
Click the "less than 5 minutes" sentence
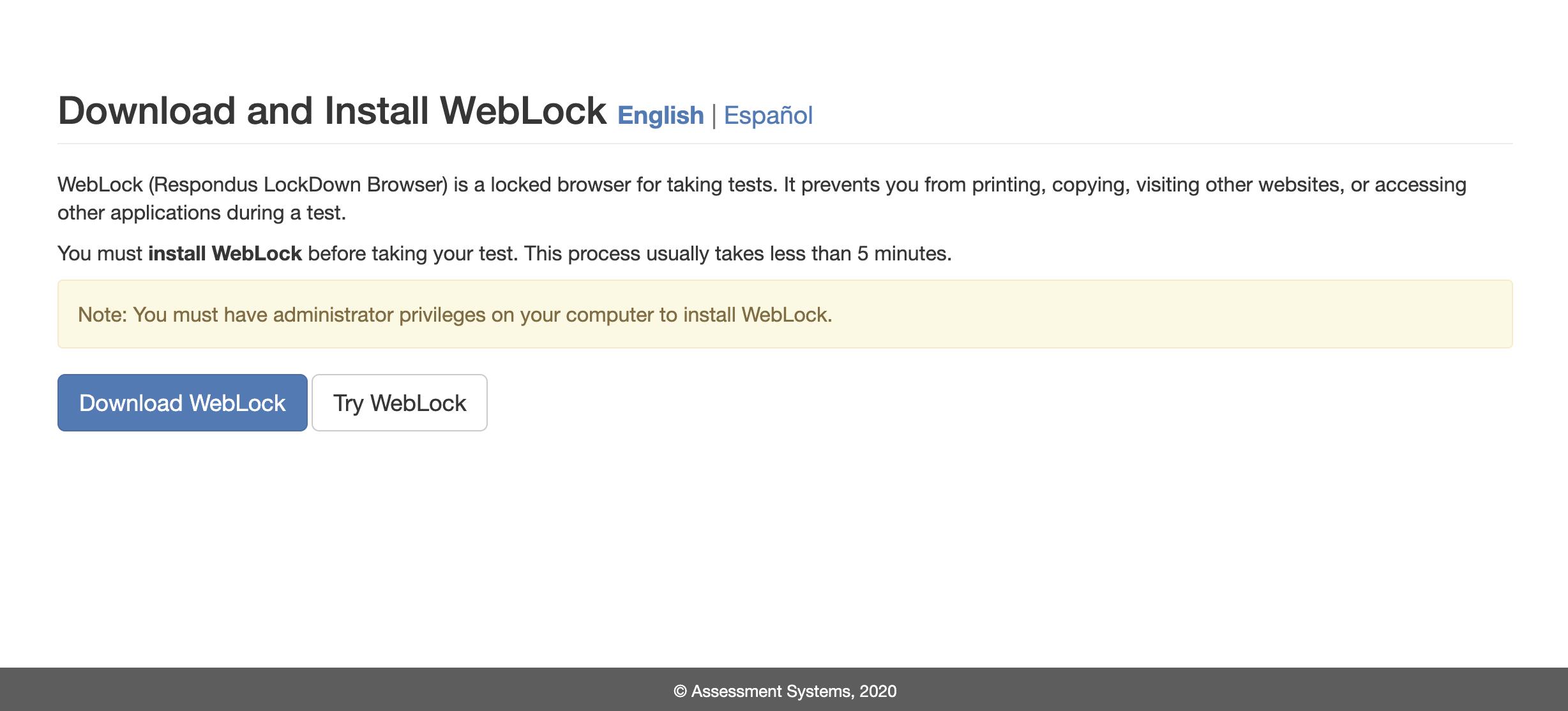coord(737,253)
